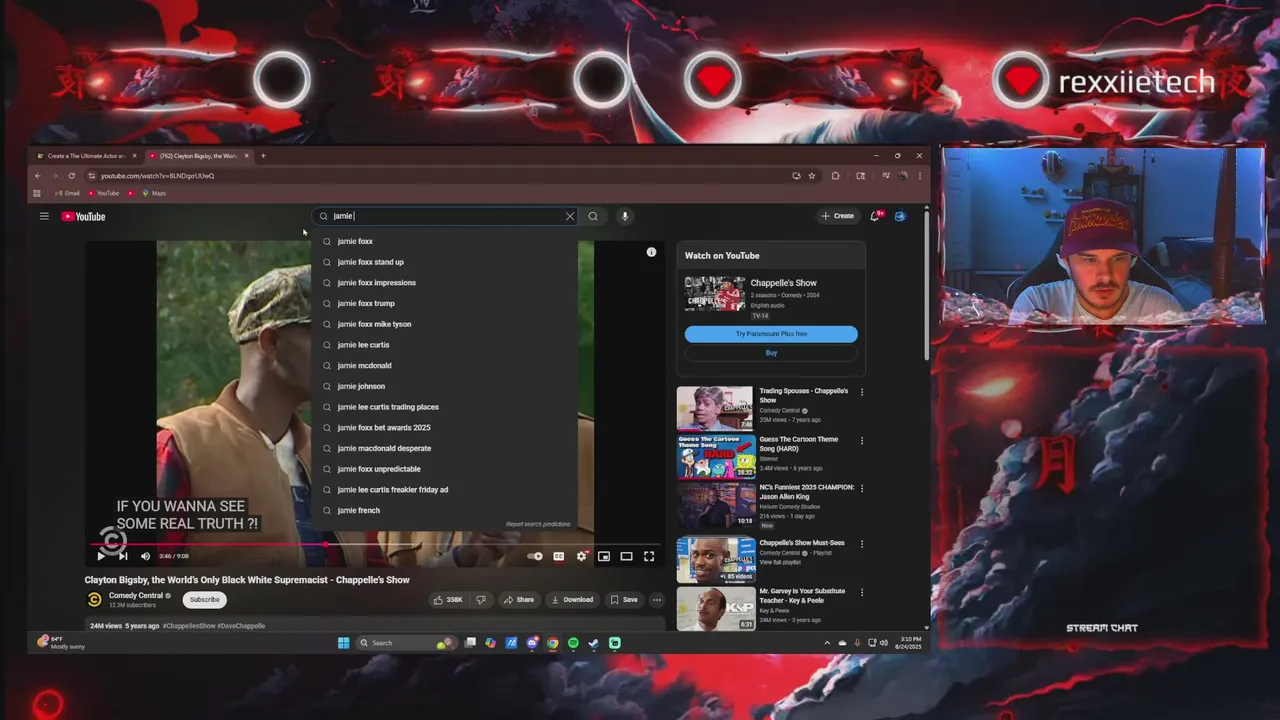Click the Buy button for Chappelle's Show
The width and height of the screenshot is (1280, 720).
point(771,353)
